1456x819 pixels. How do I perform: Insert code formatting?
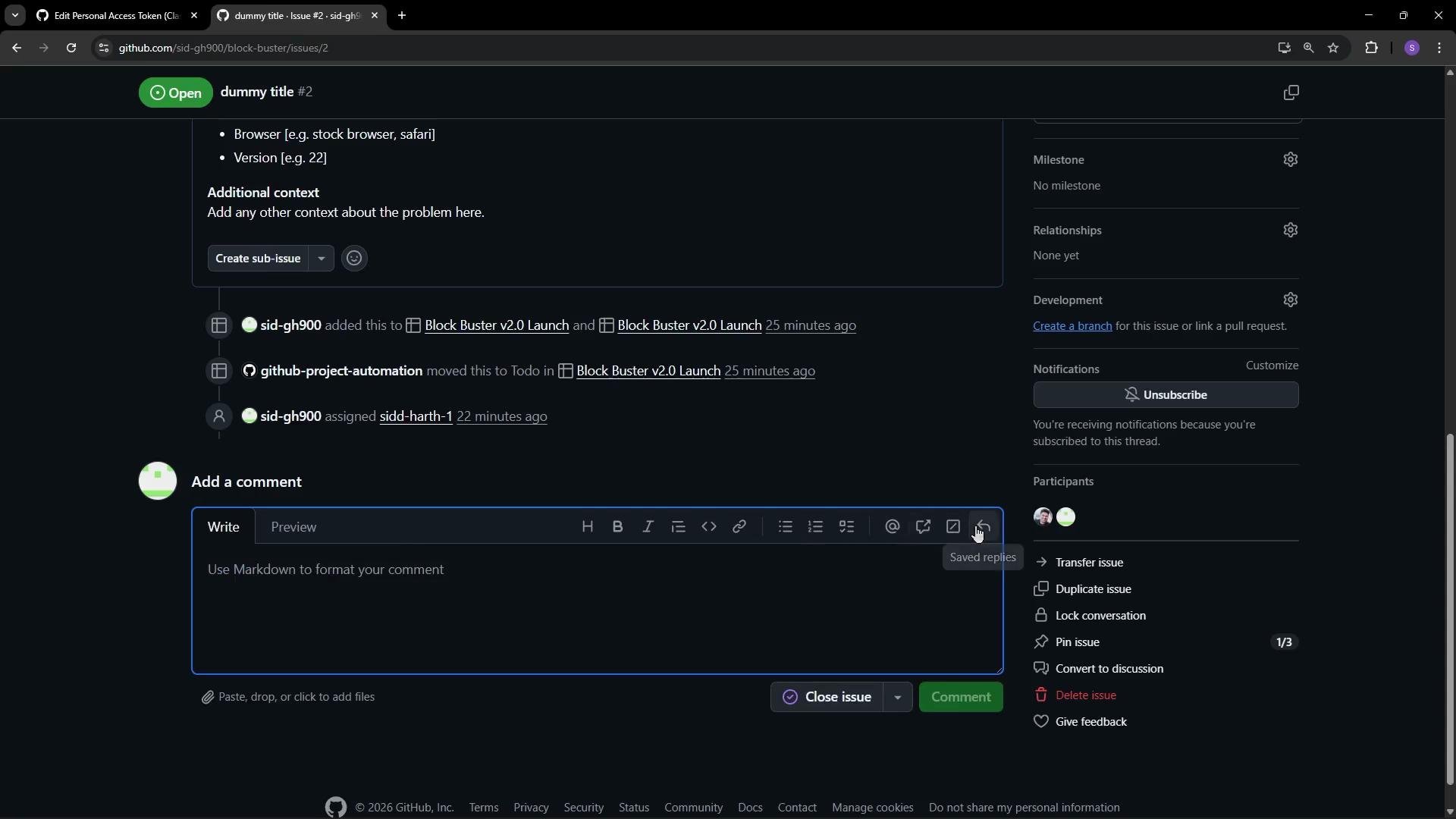708,526
